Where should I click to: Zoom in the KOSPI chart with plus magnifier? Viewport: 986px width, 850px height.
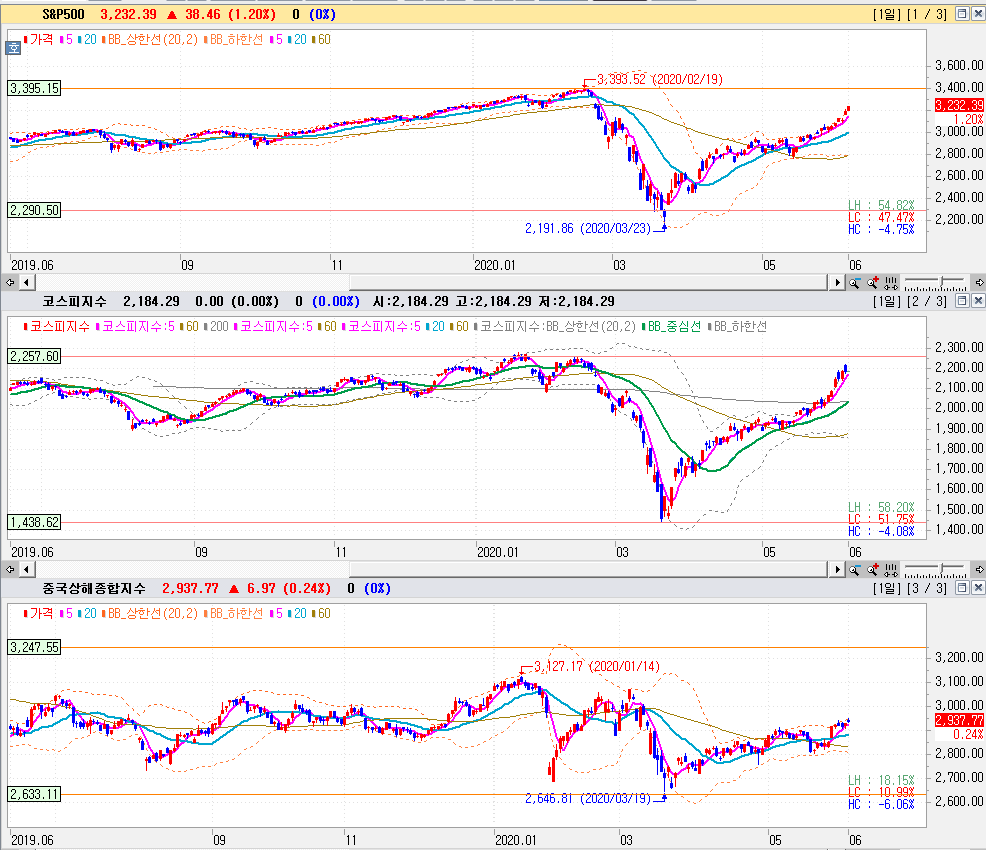pyautogui.click(x=872, y=570)
